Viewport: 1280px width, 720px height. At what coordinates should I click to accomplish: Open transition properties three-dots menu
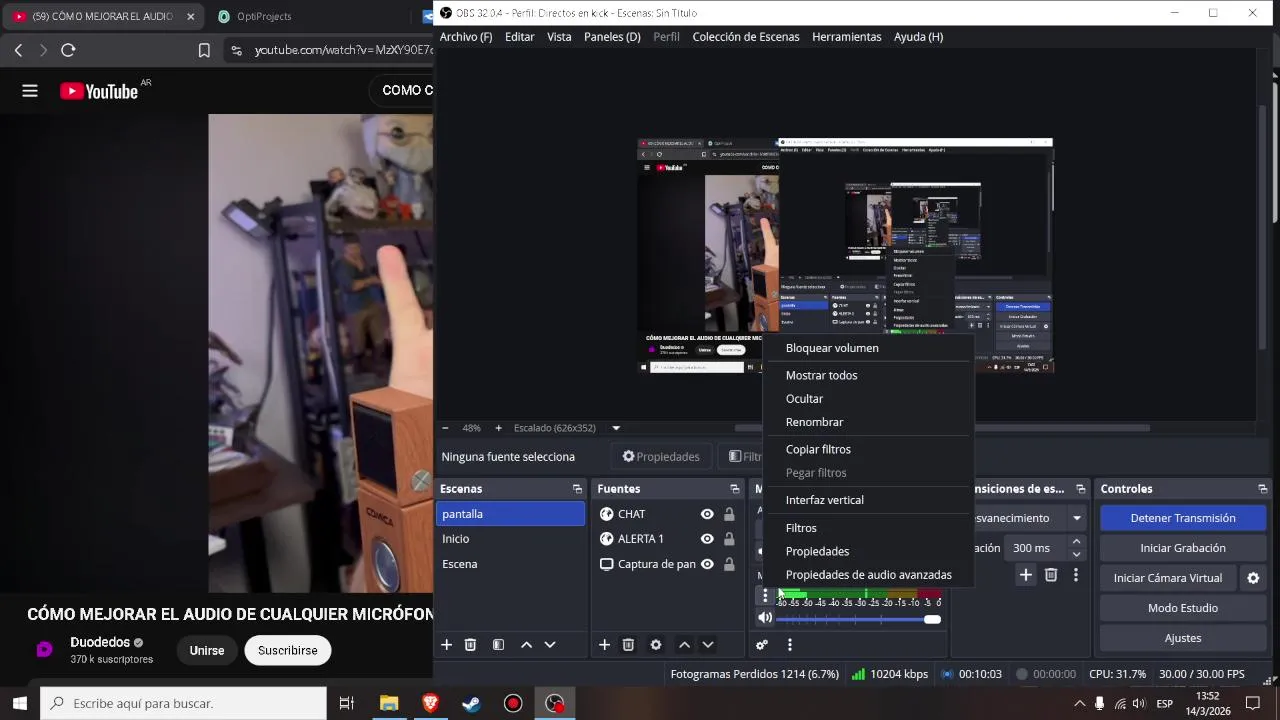1076,575
